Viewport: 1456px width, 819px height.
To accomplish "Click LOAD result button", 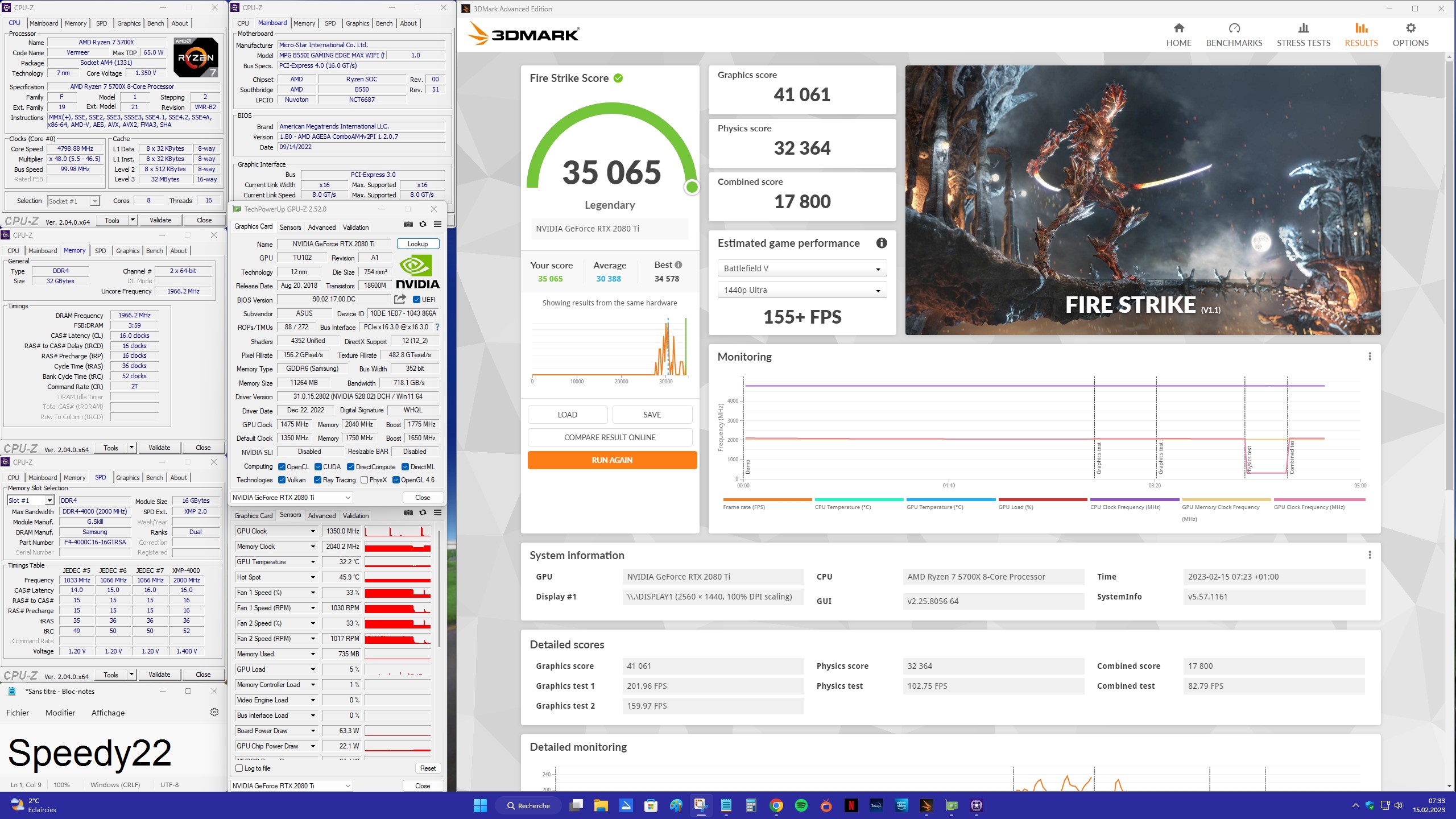I will point(567,415).
